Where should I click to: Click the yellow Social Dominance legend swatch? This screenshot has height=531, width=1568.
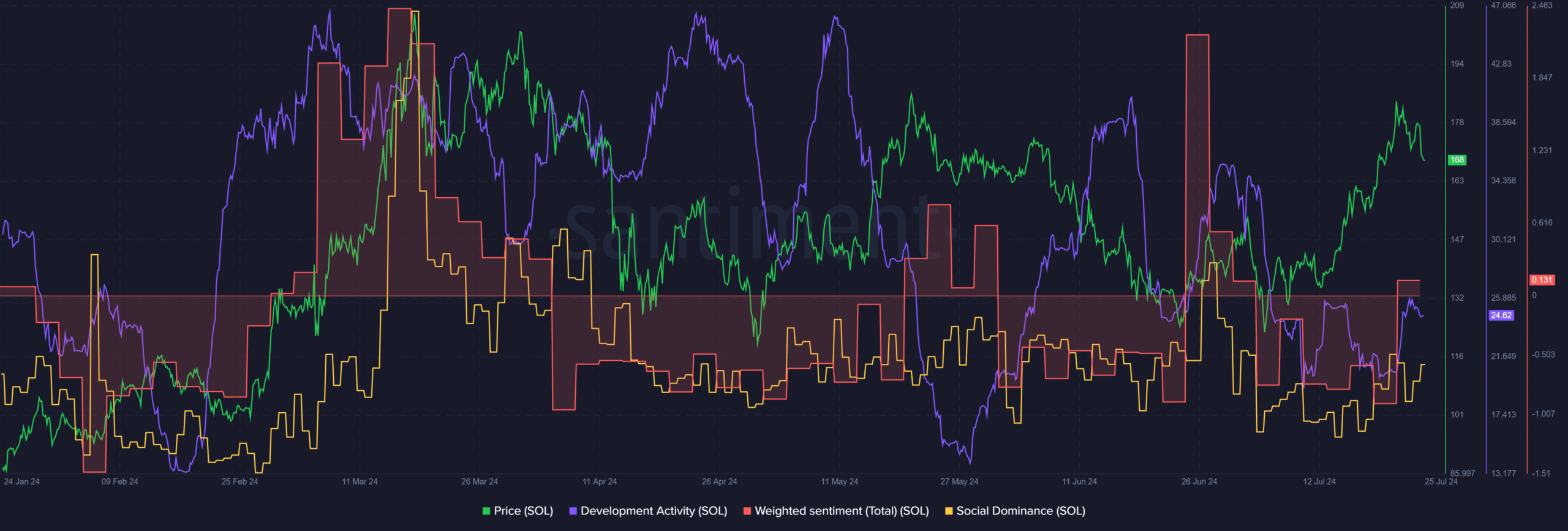coord(949,511)
